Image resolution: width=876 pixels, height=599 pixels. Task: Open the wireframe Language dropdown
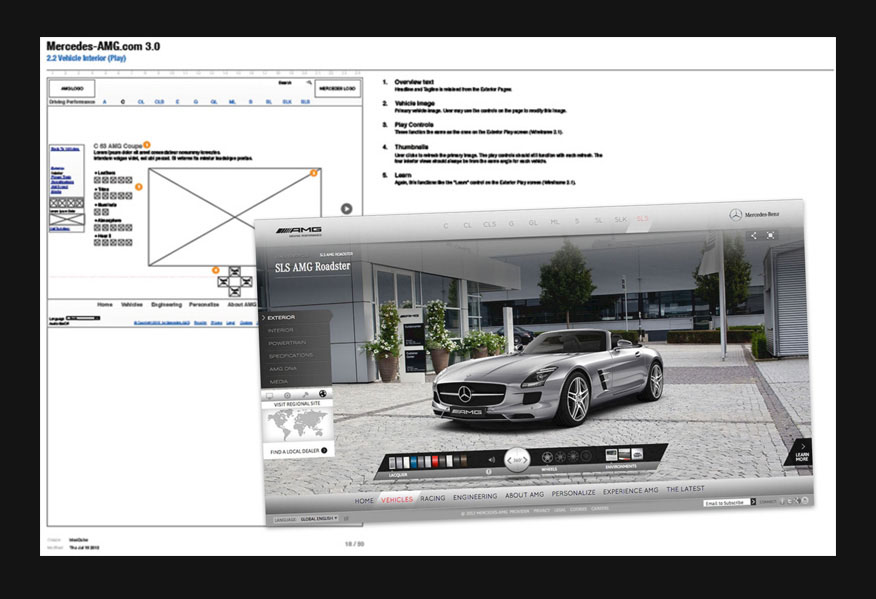point(83,318)
